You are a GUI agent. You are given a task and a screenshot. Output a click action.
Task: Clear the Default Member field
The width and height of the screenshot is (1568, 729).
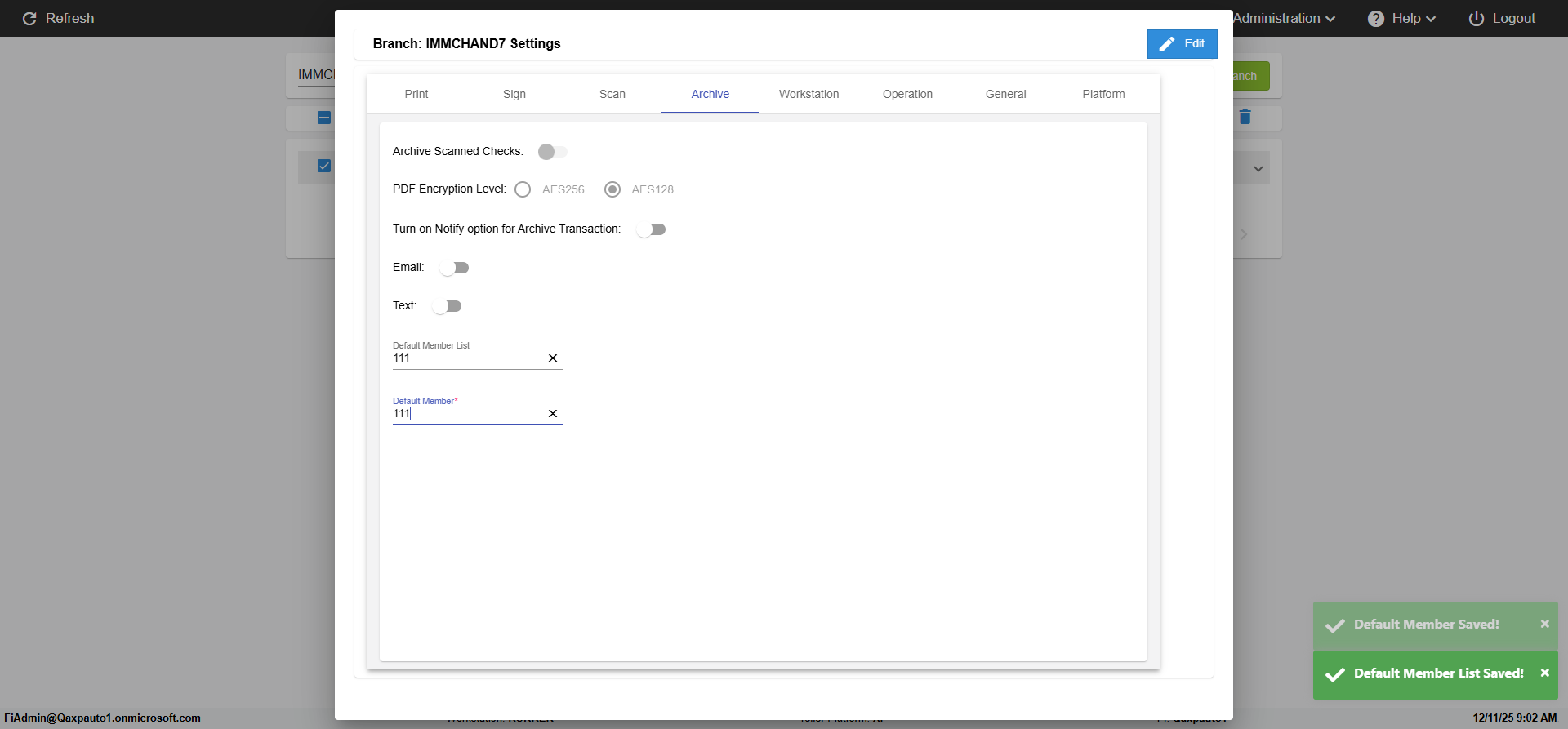click(x=553, y=414)
